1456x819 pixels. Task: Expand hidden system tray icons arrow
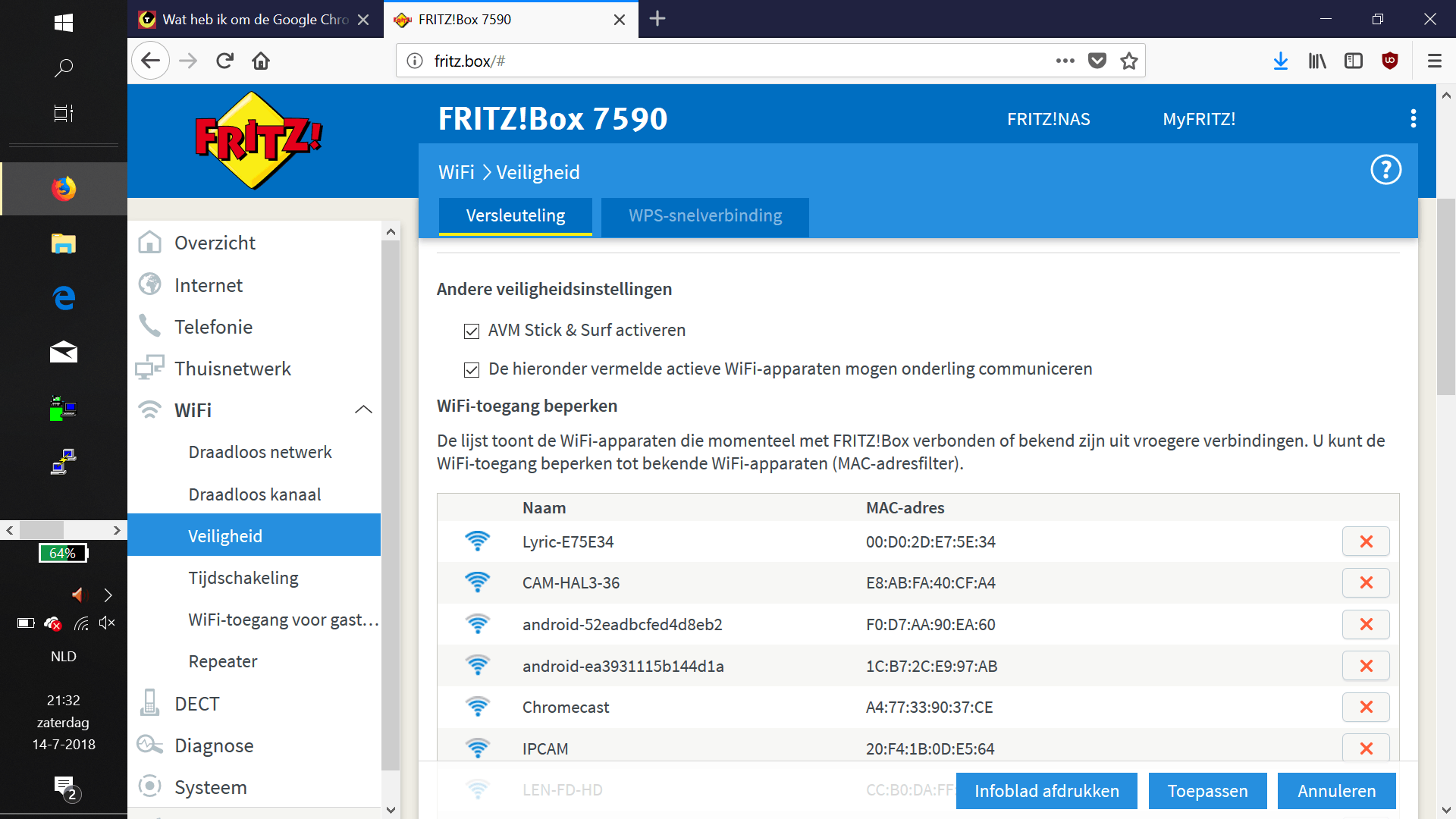point(108,595)
